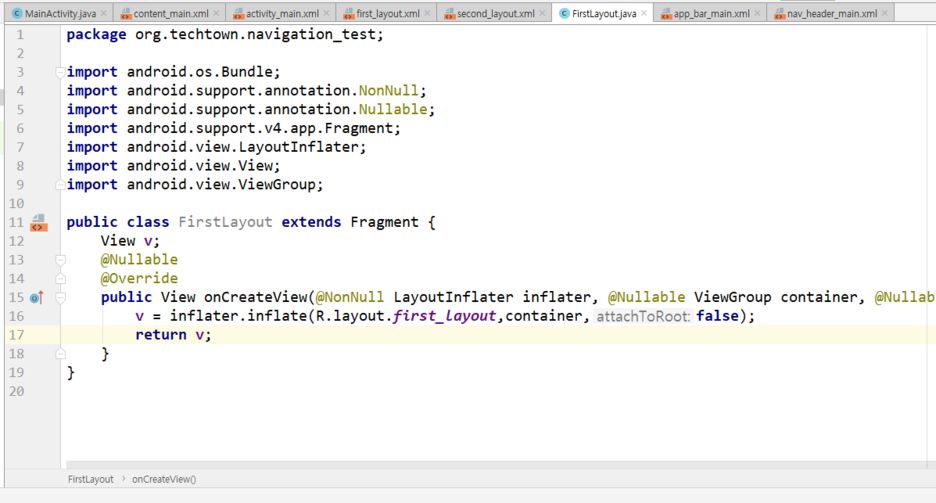936x503 pixels.
Task: Close the nav_header_main.xml tab
Action: [885, 13]
